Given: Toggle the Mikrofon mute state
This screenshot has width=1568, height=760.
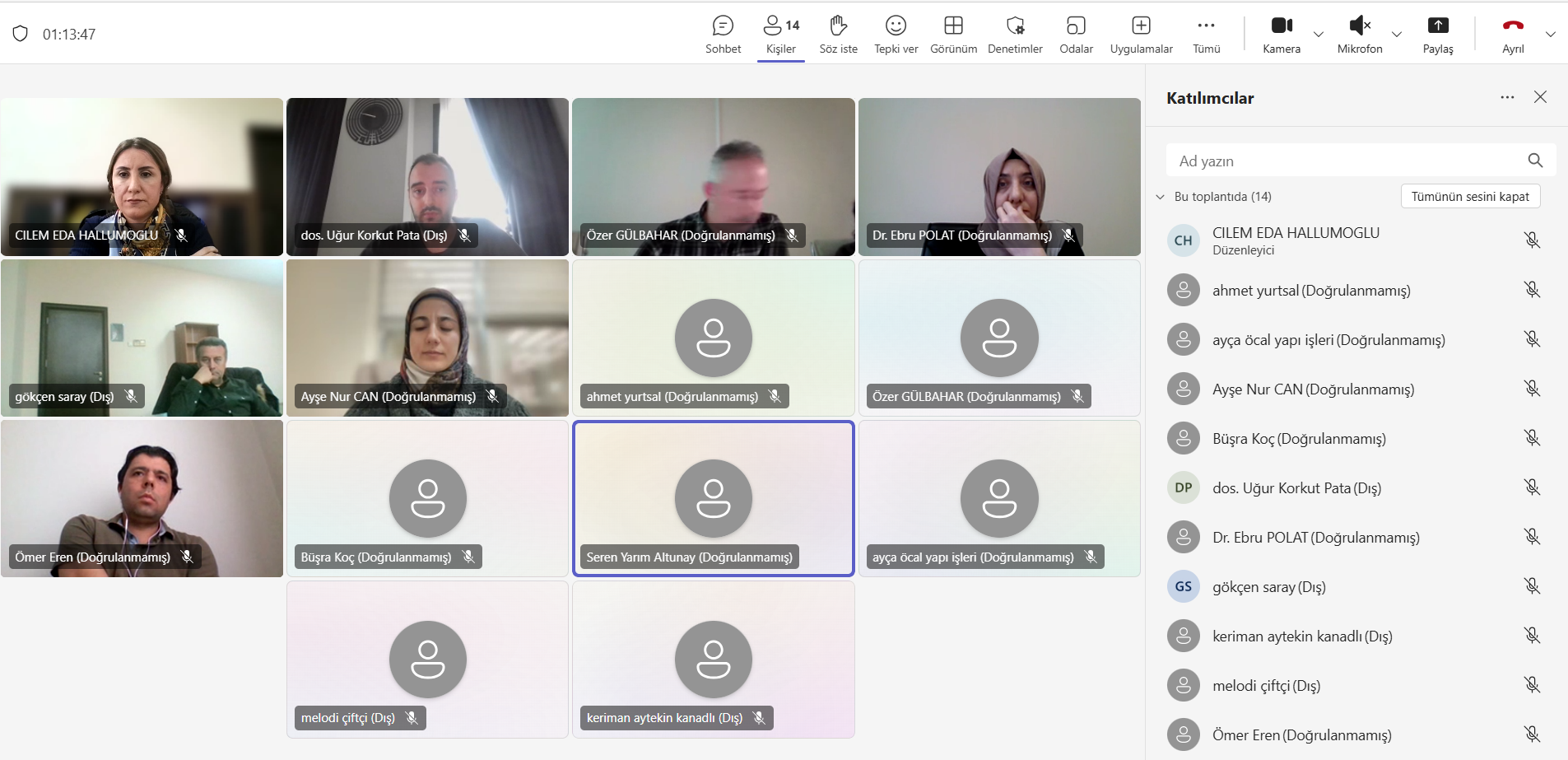Looking at the screenshot, I should coord(1360,35).
